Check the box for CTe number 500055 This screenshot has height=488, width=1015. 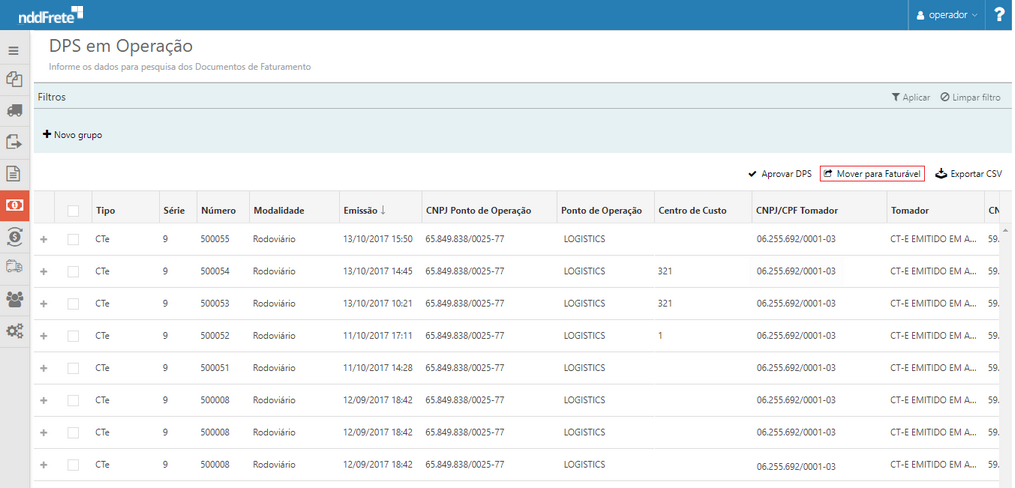[x=73, y=240]
